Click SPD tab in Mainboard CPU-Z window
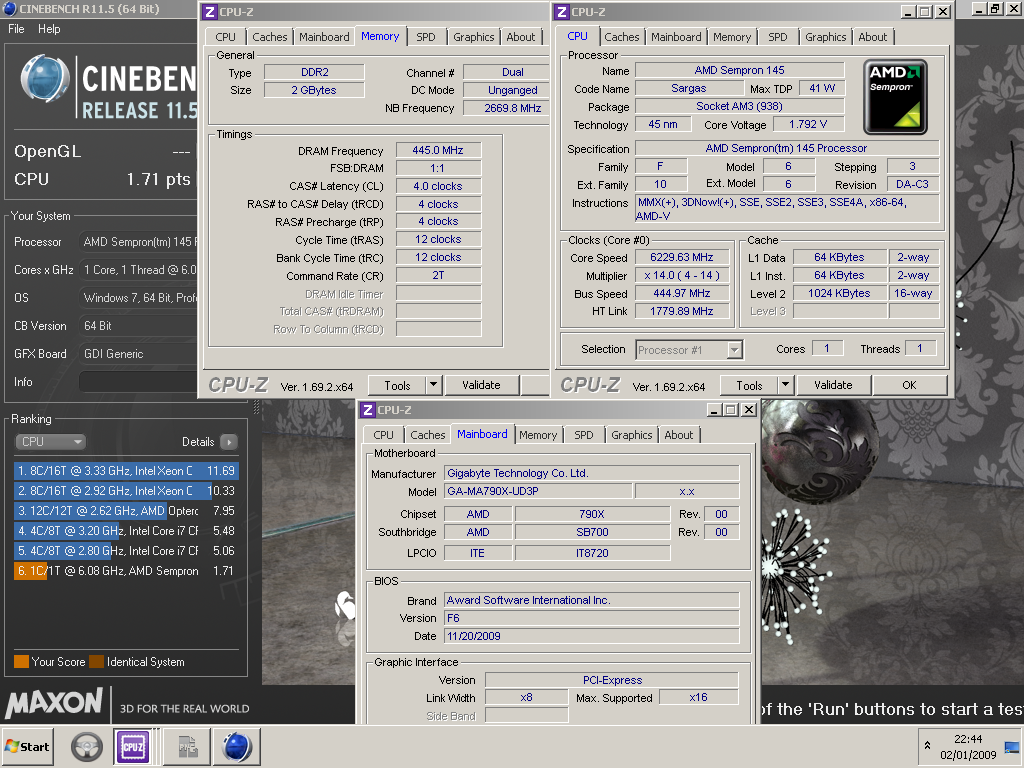1024x768 pixels. [x=584, y=435]
